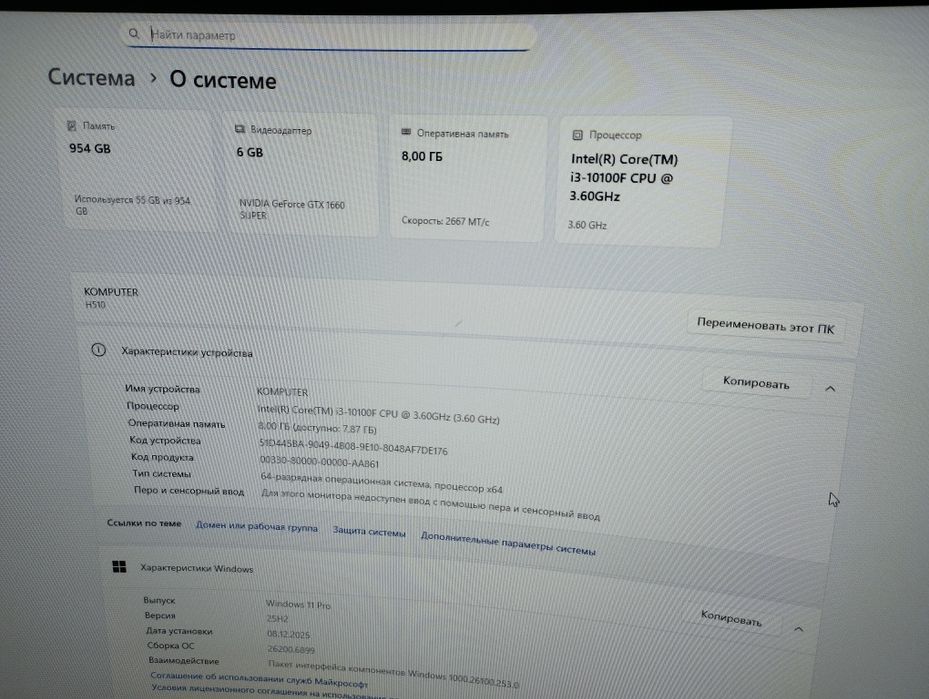
Task: Open the Оперативная память 8,00 ГБ card
Action: point(467,179)
